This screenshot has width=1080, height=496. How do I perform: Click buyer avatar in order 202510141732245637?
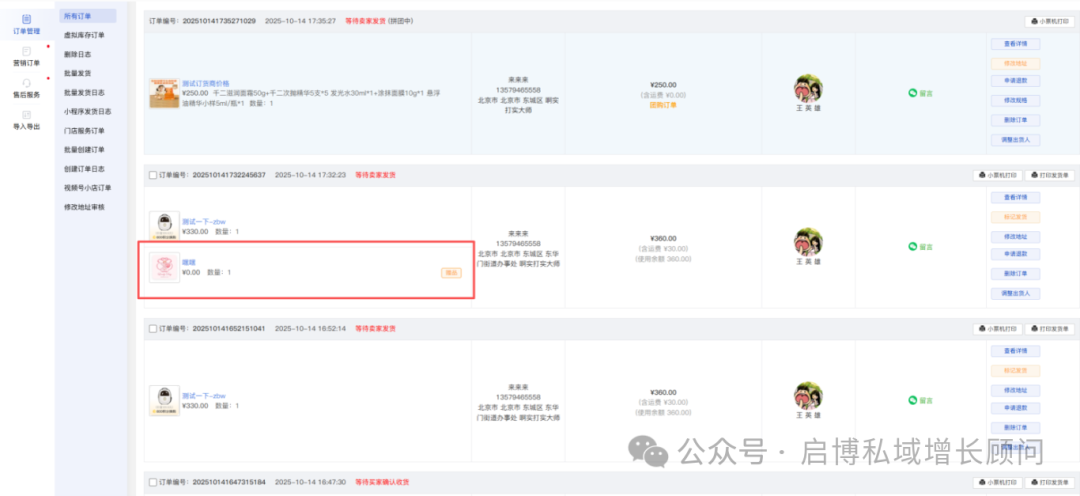808,242
